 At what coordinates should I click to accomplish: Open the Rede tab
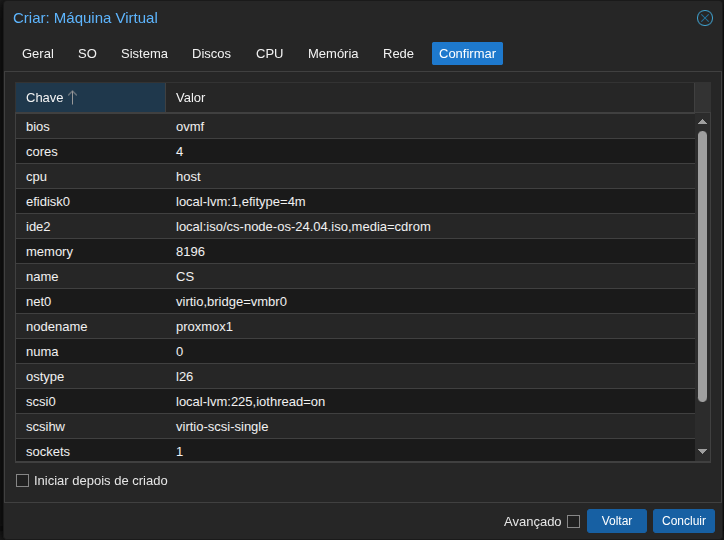398,54
